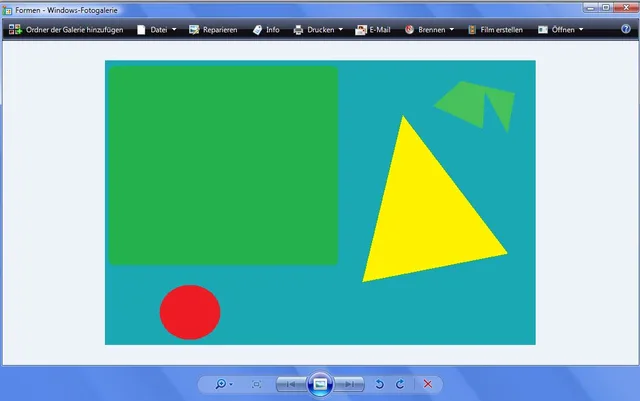Click the app icon in the title bar

pos(8,8)
